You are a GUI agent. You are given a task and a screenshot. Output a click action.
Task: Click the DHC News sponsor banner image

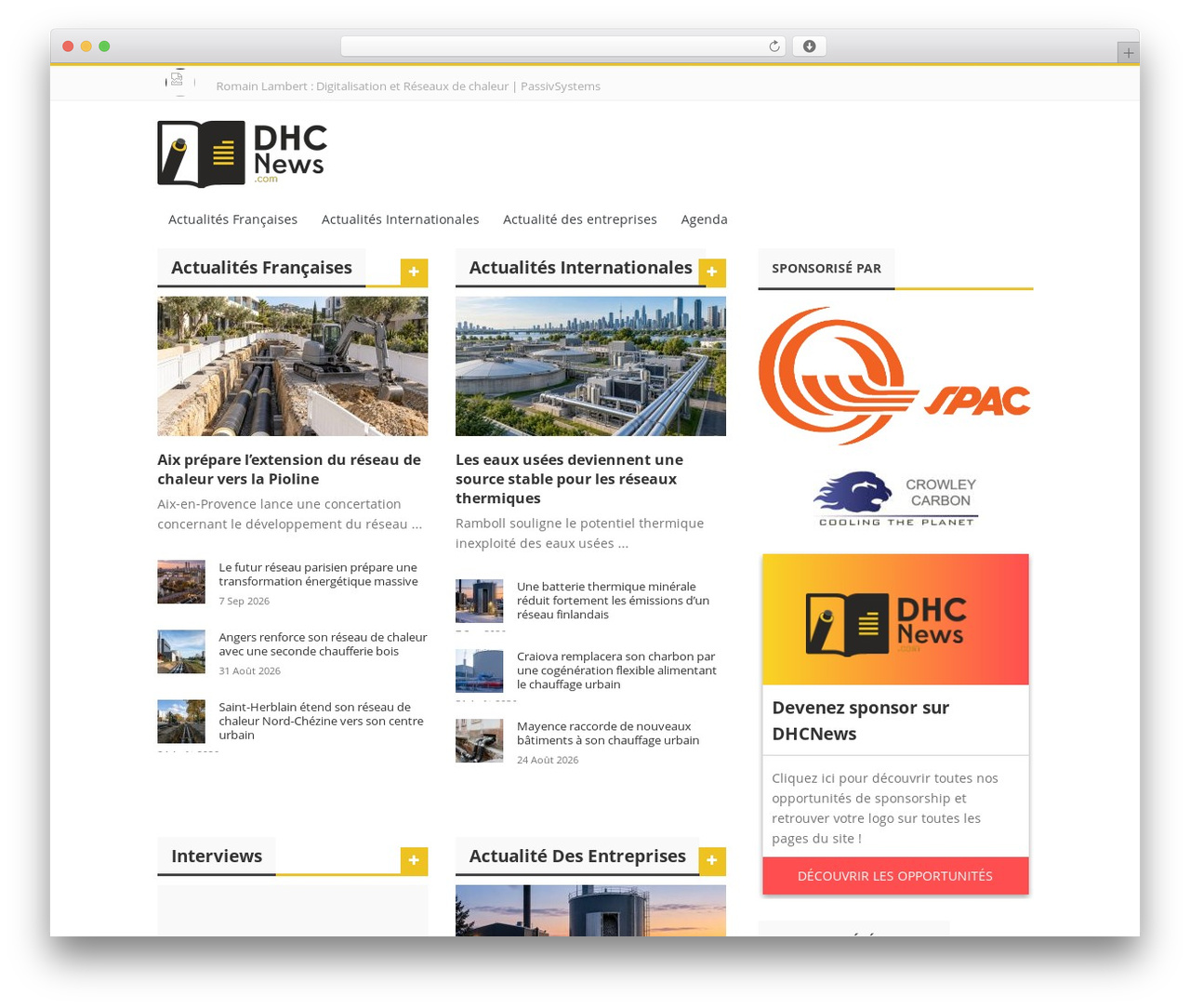point(895,620)
